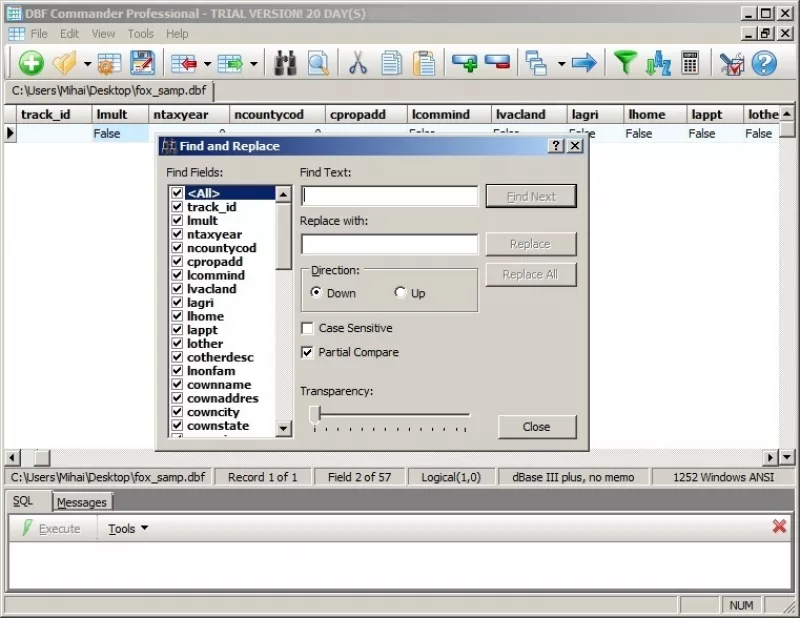Expand dropdown arrow beside the windows cascade icon
800x618 pixels.
pyautogui.click(x=561, y=64)
